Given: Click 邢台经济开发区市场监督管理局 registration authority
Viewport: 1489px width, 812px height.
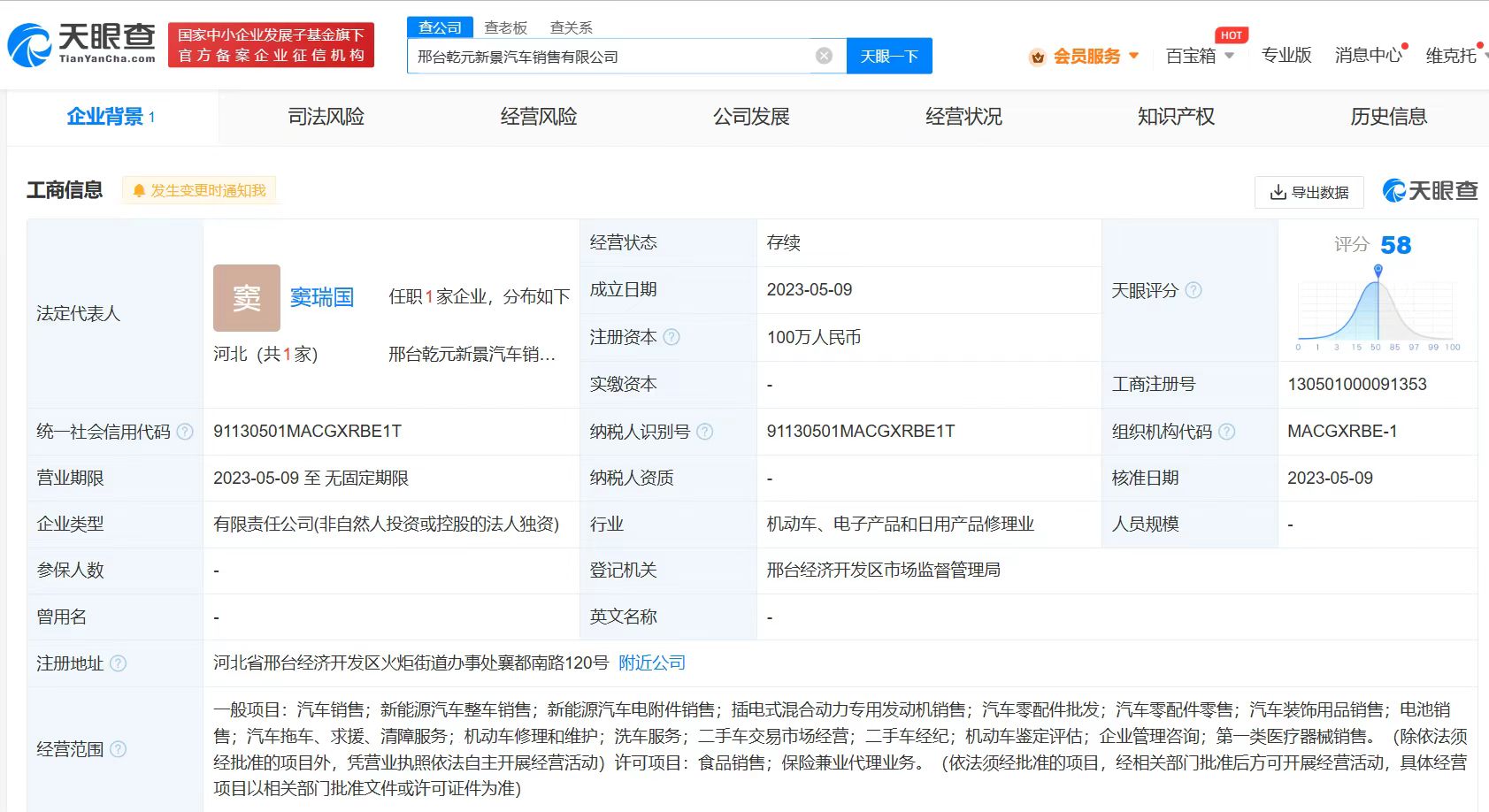Looking at the screenshot, I should (884, 571).
